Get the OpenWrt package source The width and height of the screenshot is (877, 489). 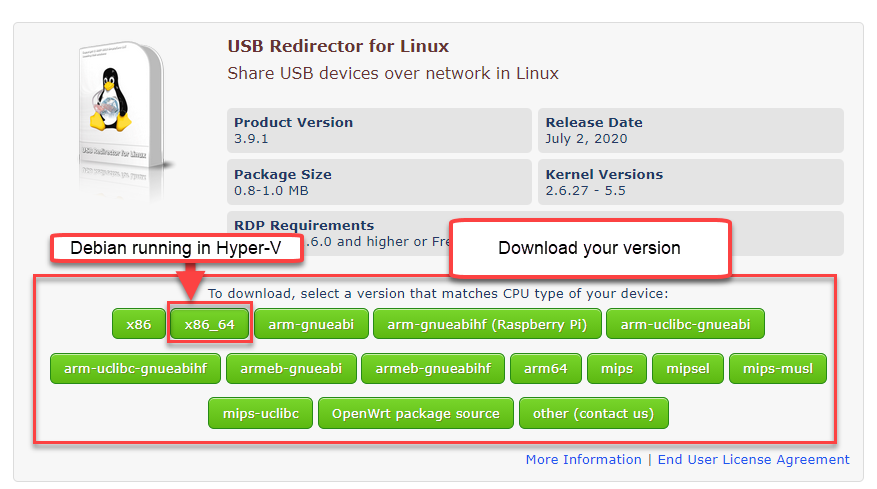click(416, 413)
